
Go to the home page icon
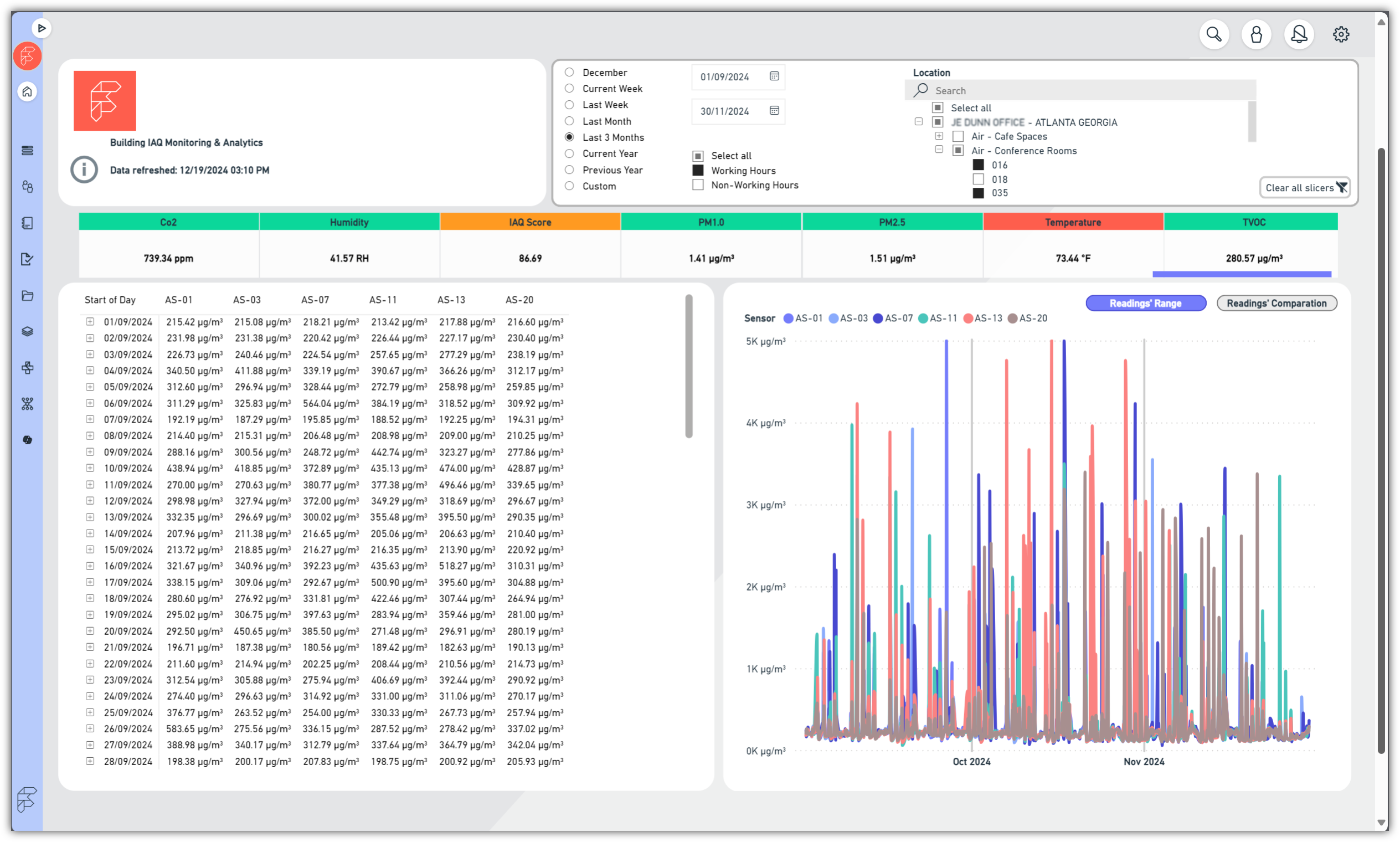coord(27,92)
